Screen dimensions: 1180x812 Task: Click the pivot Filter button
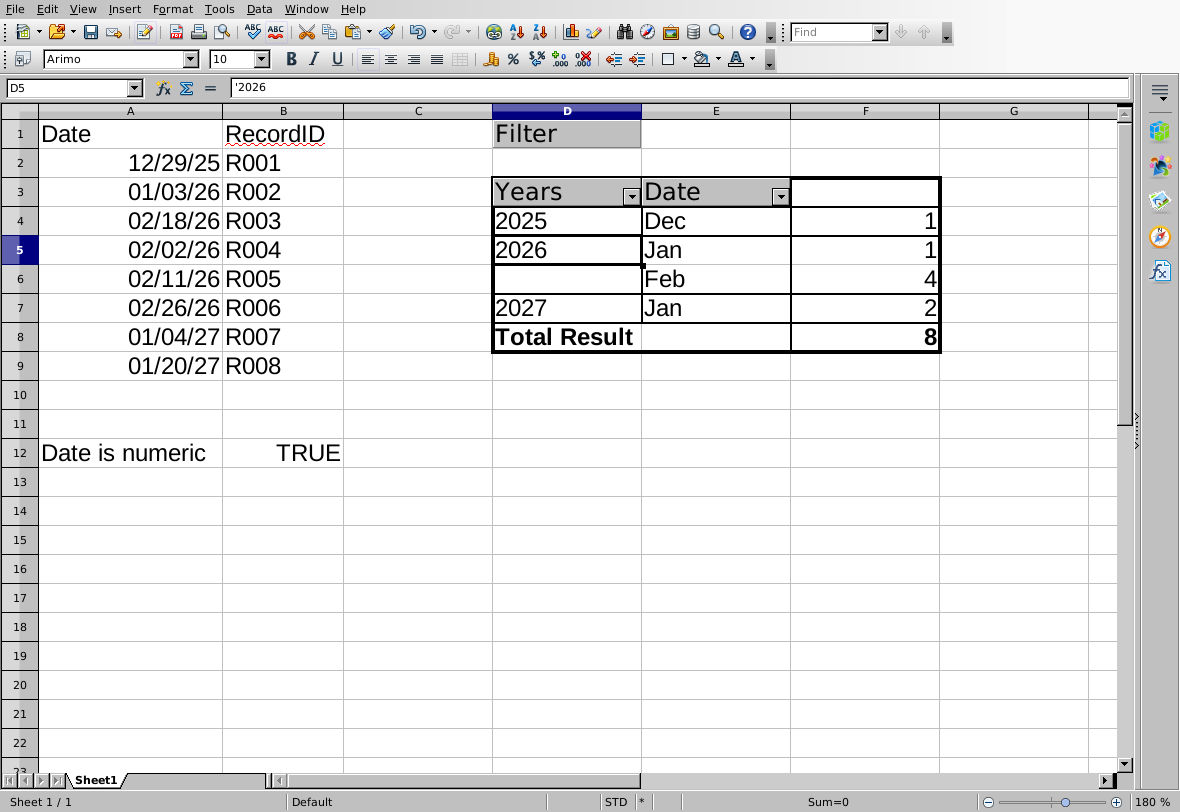pyautogui.click(x=567, y=134)
